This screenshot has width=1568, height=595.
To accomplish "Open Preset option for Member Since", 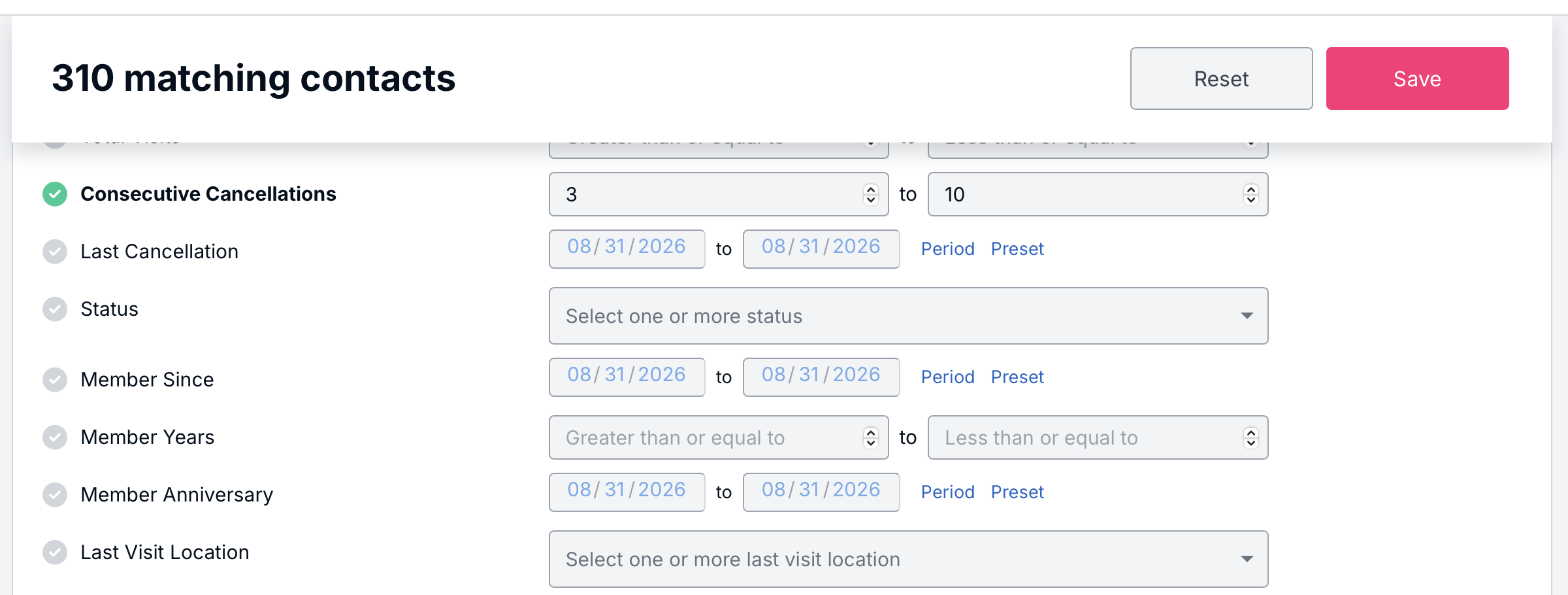I will pos(1017,377).
